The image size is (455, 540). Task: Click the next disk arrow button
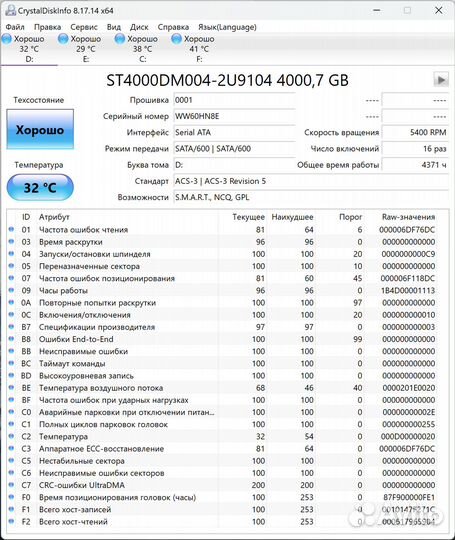(x=441, y=80)
